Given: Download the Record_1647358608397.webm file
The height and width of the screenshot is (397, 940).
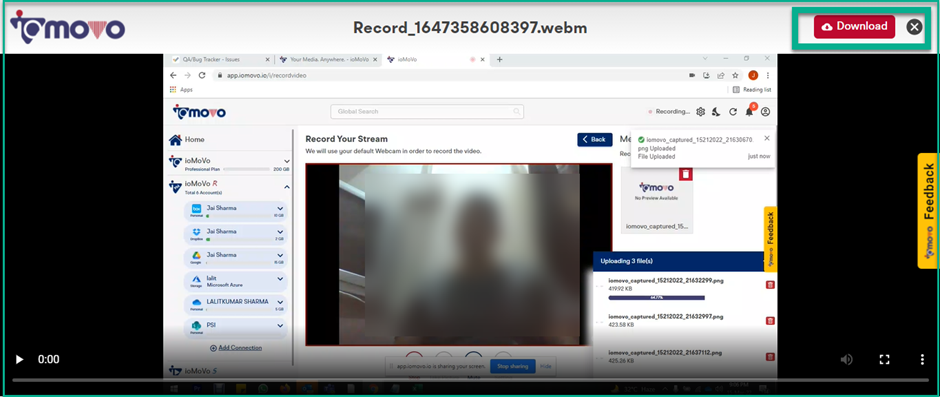Looking at the screenshot, I should click(854, 26).
